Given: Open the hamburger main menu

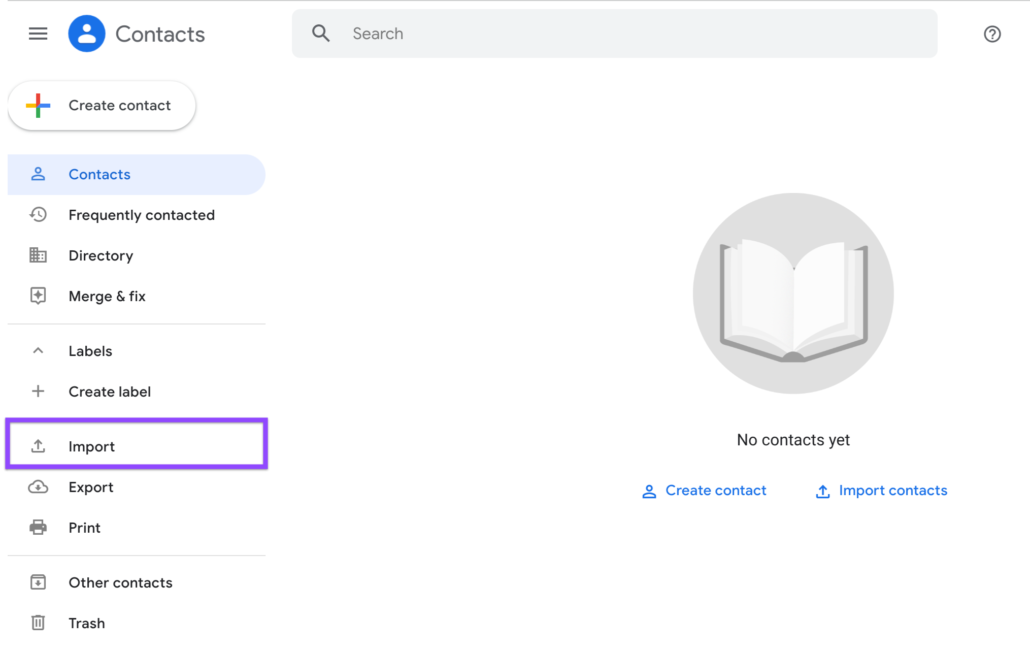Looking at the screenshot, I should click(38, 34).
